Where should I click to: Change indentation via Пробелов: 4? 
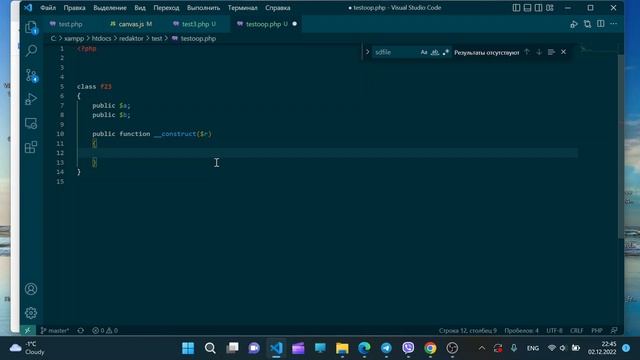[522, 330]
